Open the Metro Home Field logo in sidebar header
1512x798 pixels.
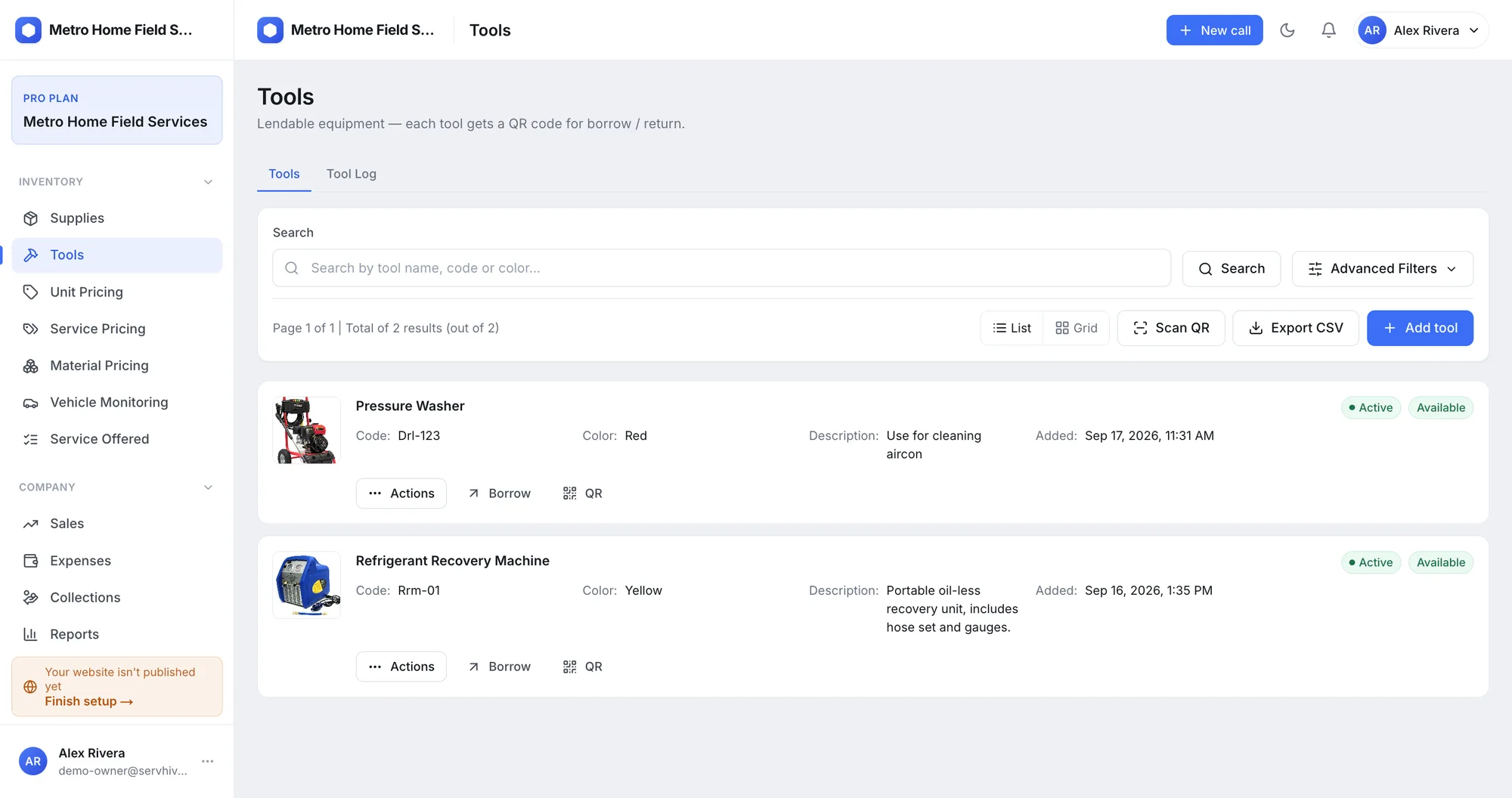(29, 30)
